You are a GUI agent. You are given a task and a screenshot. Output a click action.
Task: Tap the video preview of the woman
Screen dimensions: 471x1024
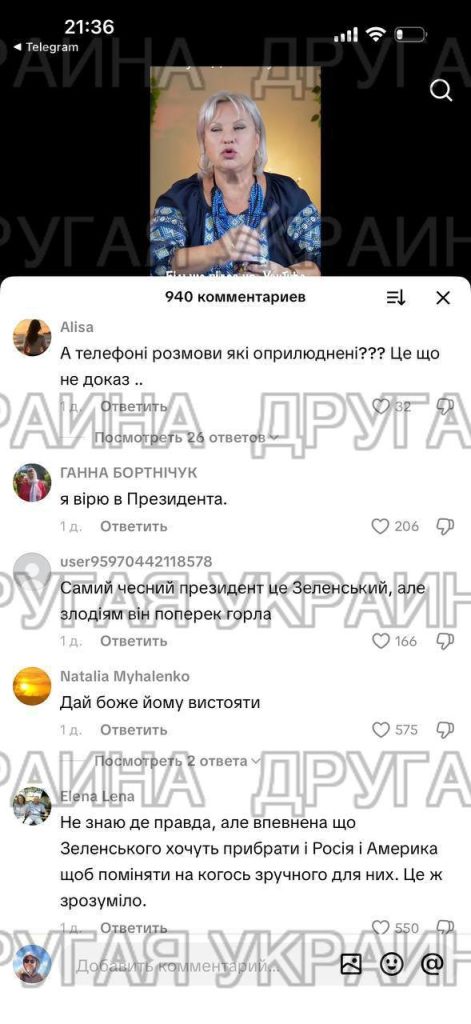click(x=236, y=170)
